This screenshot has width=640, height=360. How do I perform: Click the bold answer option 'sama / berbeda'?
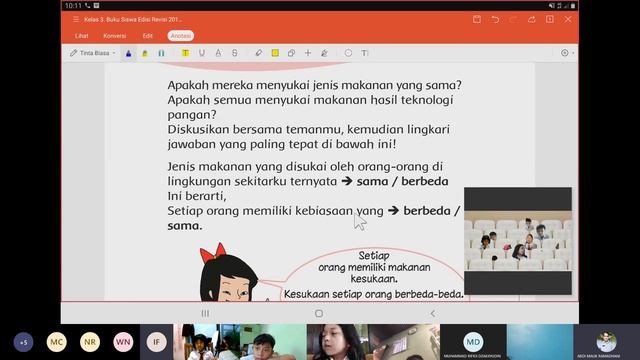(x=402, y=181)
